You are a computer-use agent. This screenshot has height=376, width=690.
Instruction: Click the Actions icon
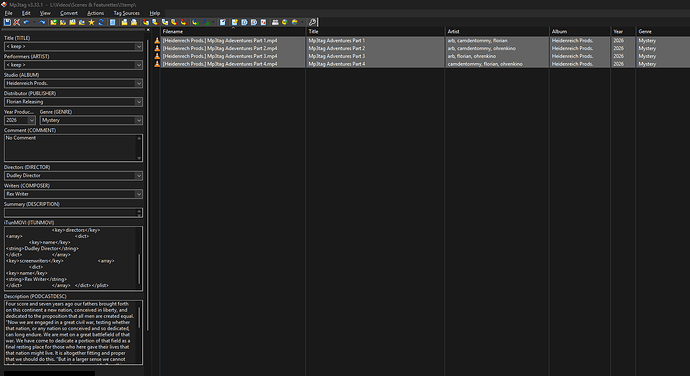pos(195,22)
